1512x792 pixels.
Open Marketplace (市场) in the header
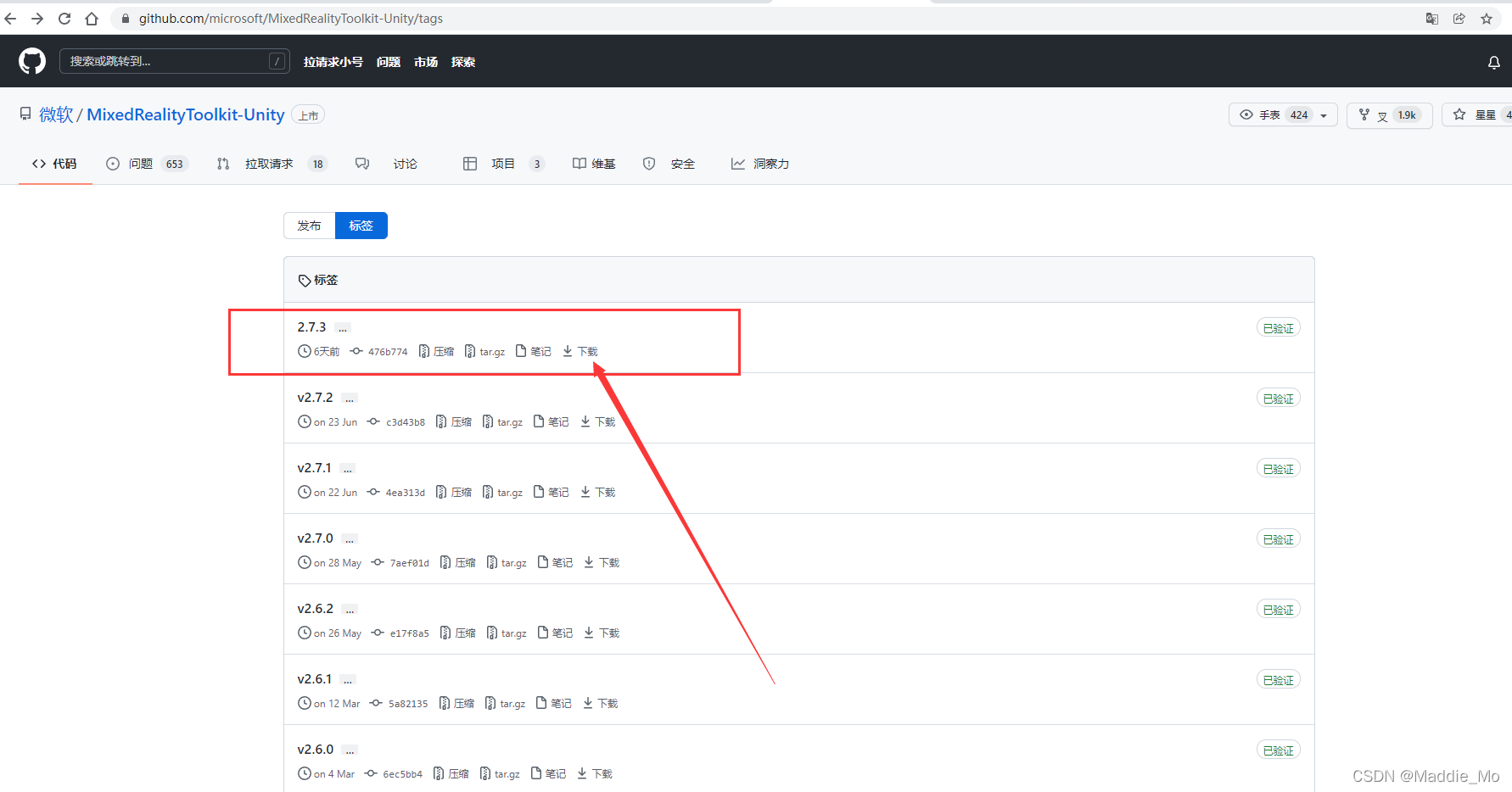(x=426, y=62)
